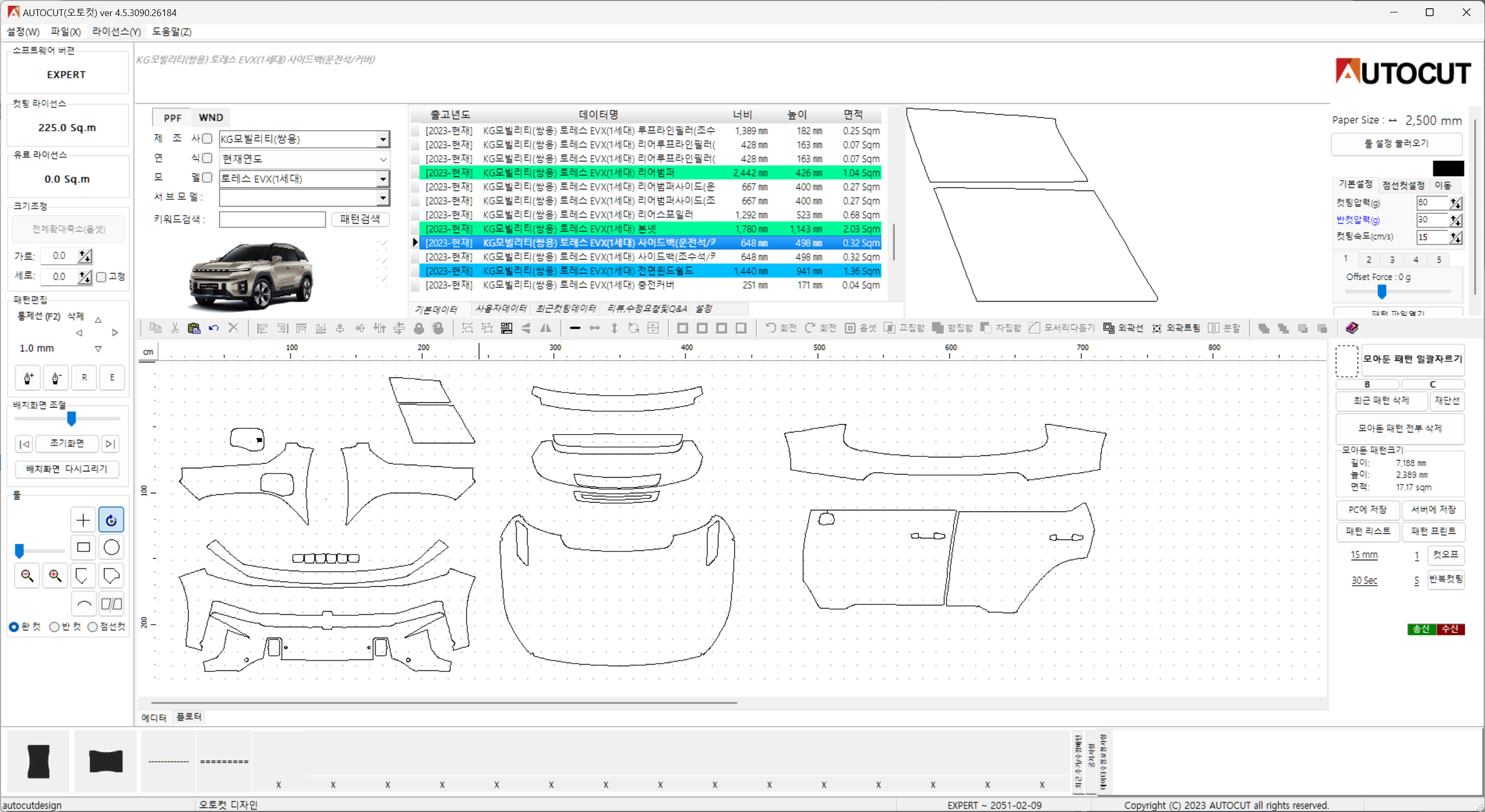Select the 반 컷 radio button
Image resolution: width=1485 pixels, height=812 pixels.
(54, 627)
